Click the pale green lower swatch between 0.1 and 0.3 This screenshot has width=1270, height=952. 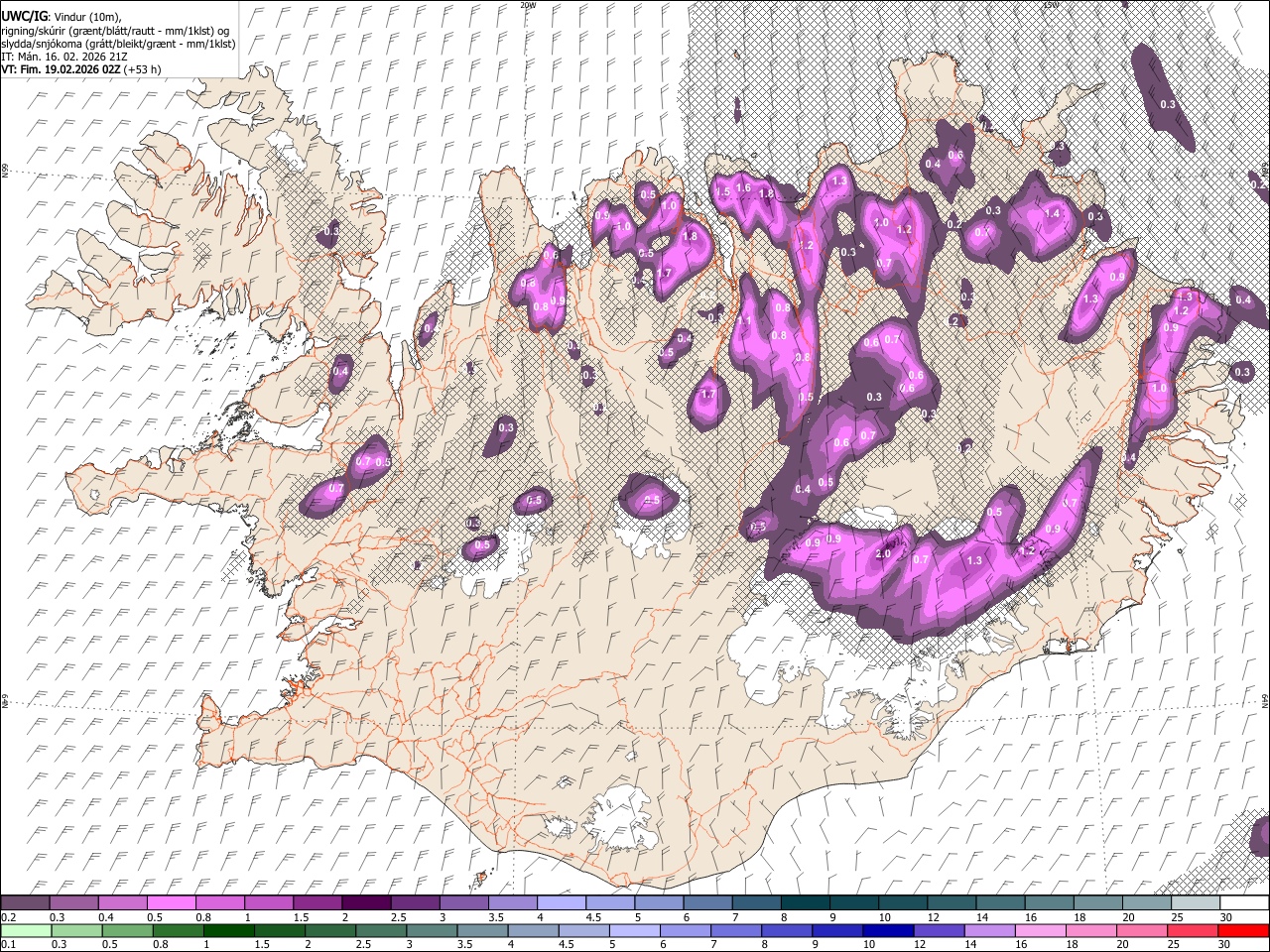coord(26,931)
